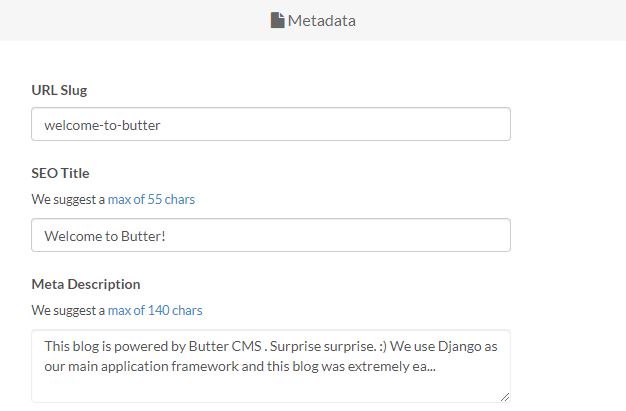Click the Metadata heading text
Image resolution: width=626 pixels, height=411 pixels.
322,21
